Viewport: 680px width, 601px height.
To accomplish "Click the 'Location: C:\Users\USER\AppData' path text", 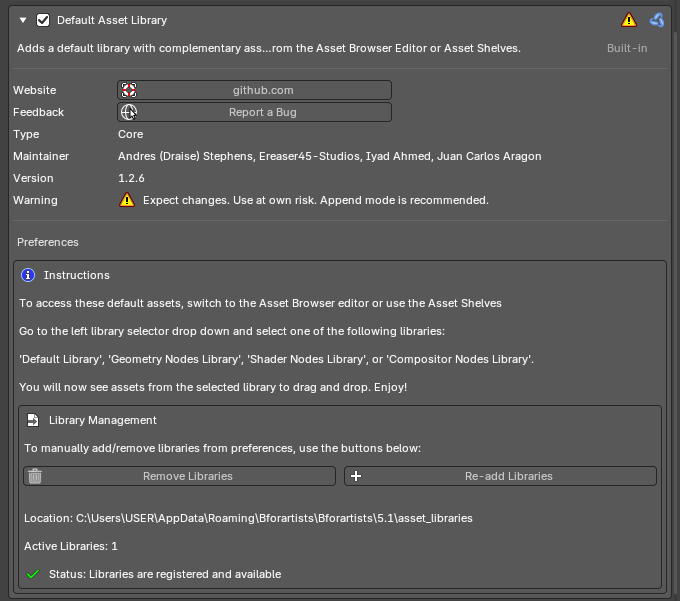I will tap(248, 518).
